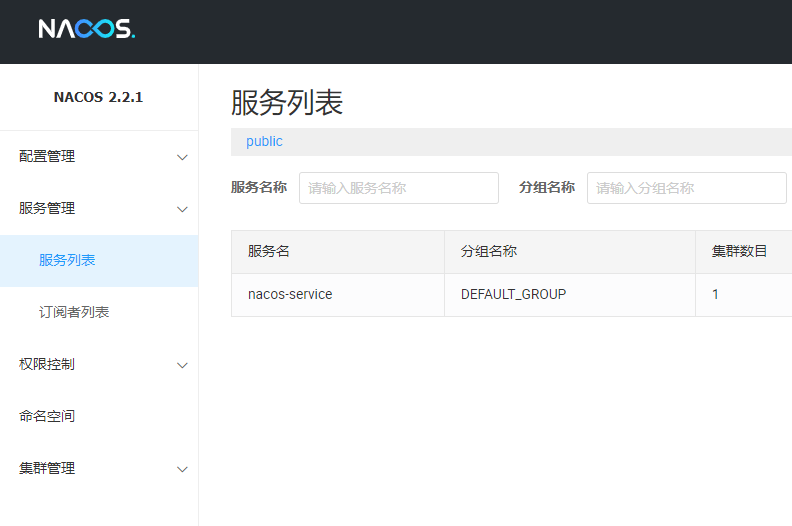This screenshot has height=526, width=792.
Task: Expand the 配置管理 chevron arrow
Action: click(182, 157)
